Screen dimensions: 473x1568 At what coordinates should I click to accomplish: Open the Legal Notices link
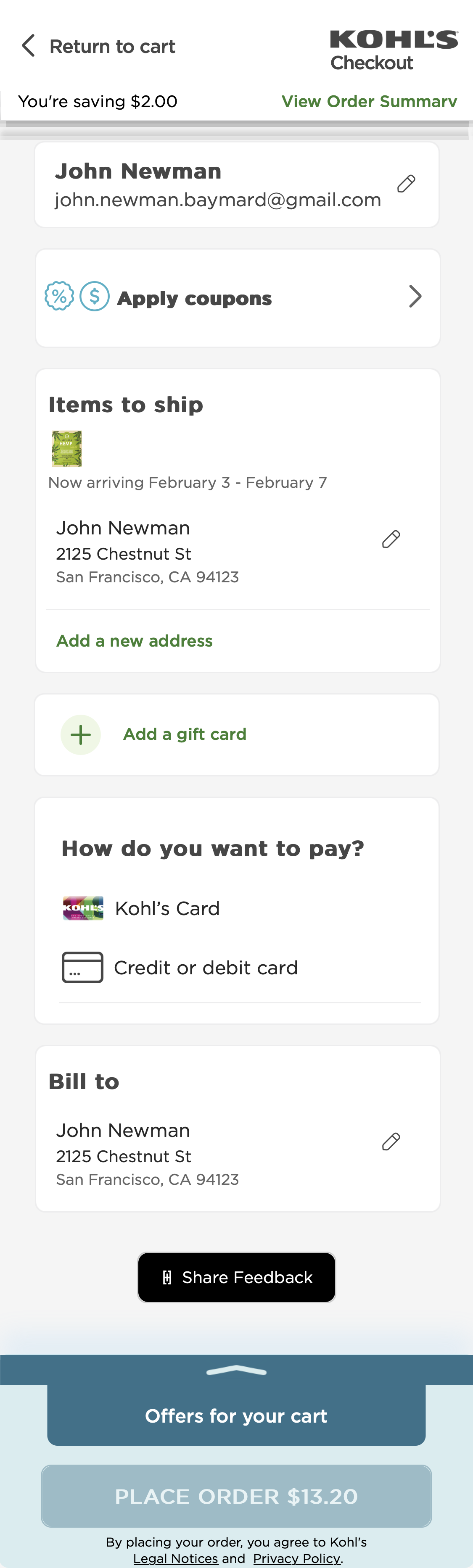pos(175,1558)
